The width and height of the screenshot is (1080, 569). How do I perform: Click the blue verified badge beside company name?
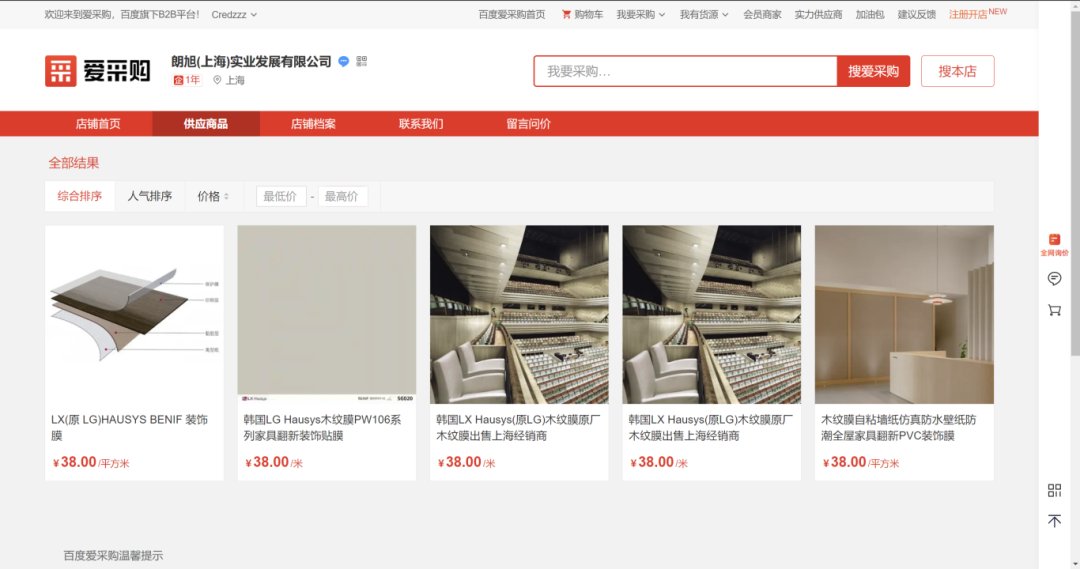343,61
